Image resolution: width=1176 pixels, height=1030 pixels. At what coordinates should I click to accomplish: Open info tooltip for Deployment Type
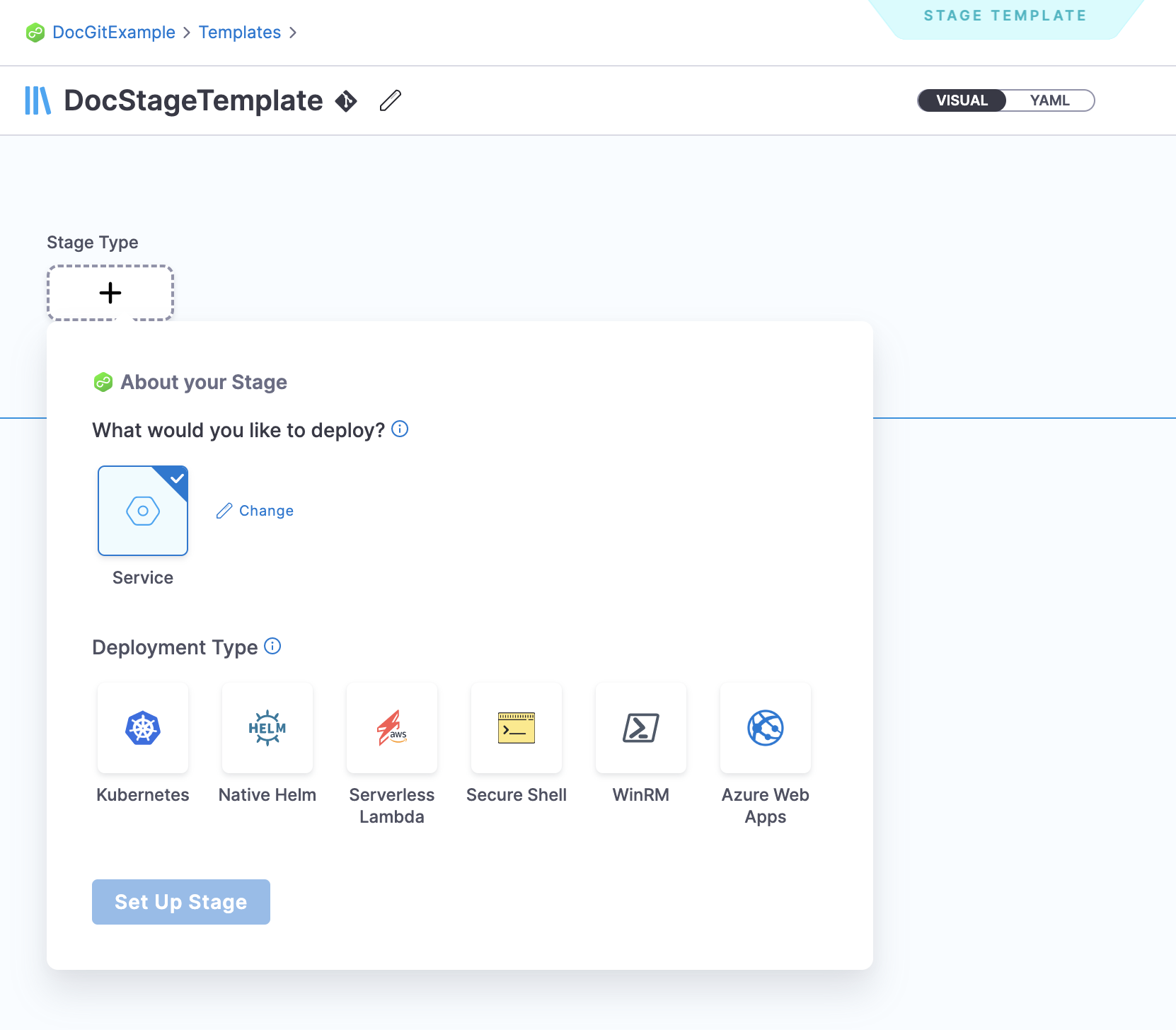coord(272,646)
